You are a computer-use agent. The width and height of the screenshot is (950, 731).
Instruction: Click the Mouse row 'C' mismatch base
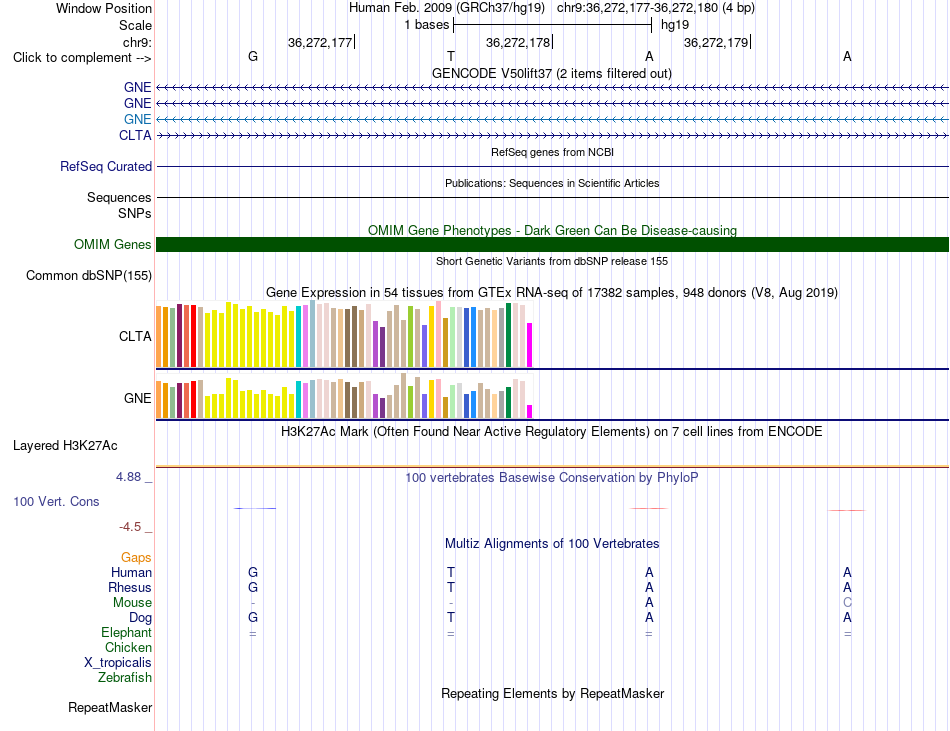coord(847,603)
